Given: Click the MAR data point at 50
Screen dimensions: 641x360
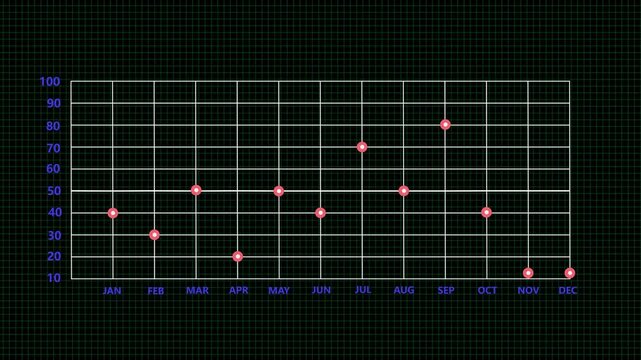Looking at the screenshot, I should tap(196, 190).
